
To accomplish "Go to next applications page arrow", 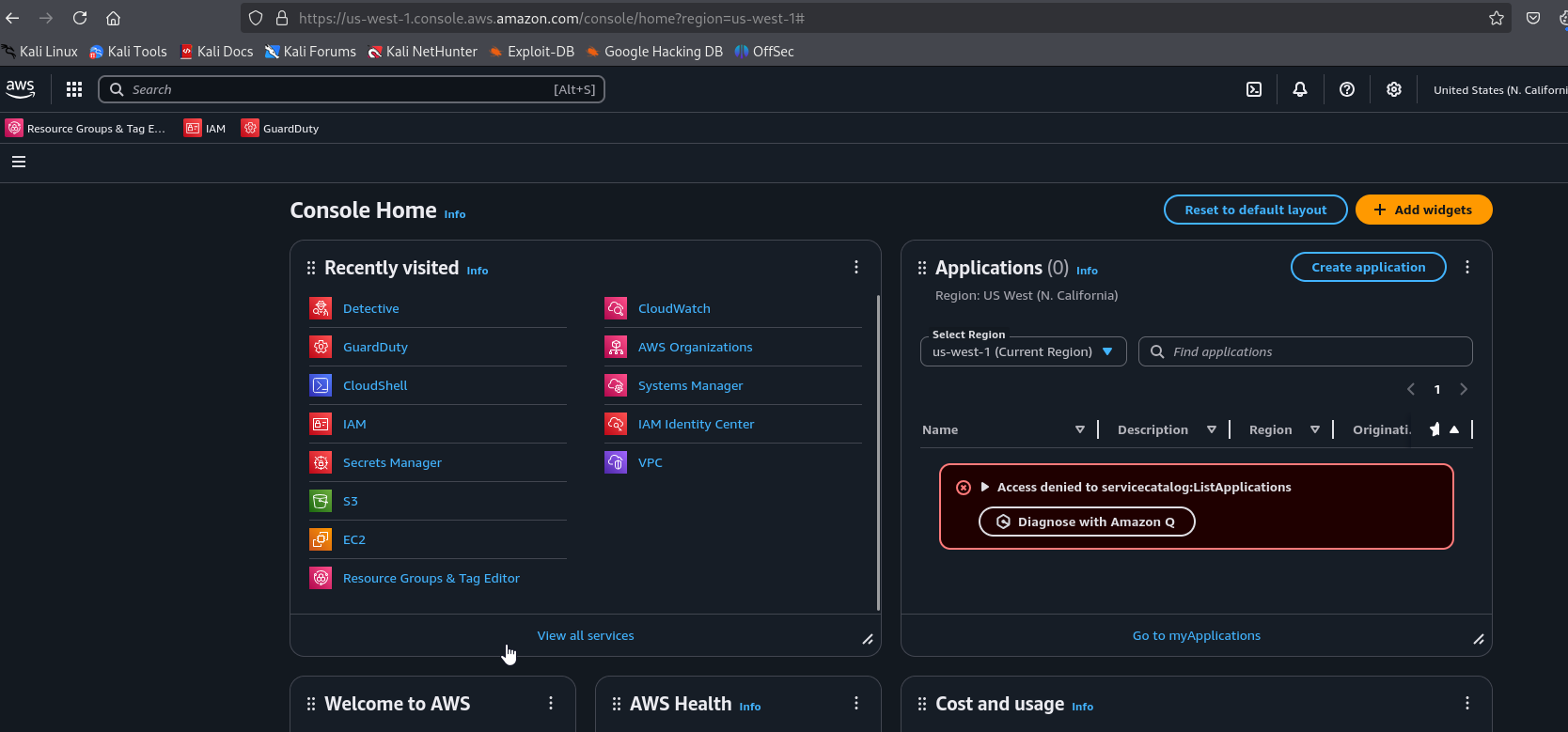I will point(1464,389).
